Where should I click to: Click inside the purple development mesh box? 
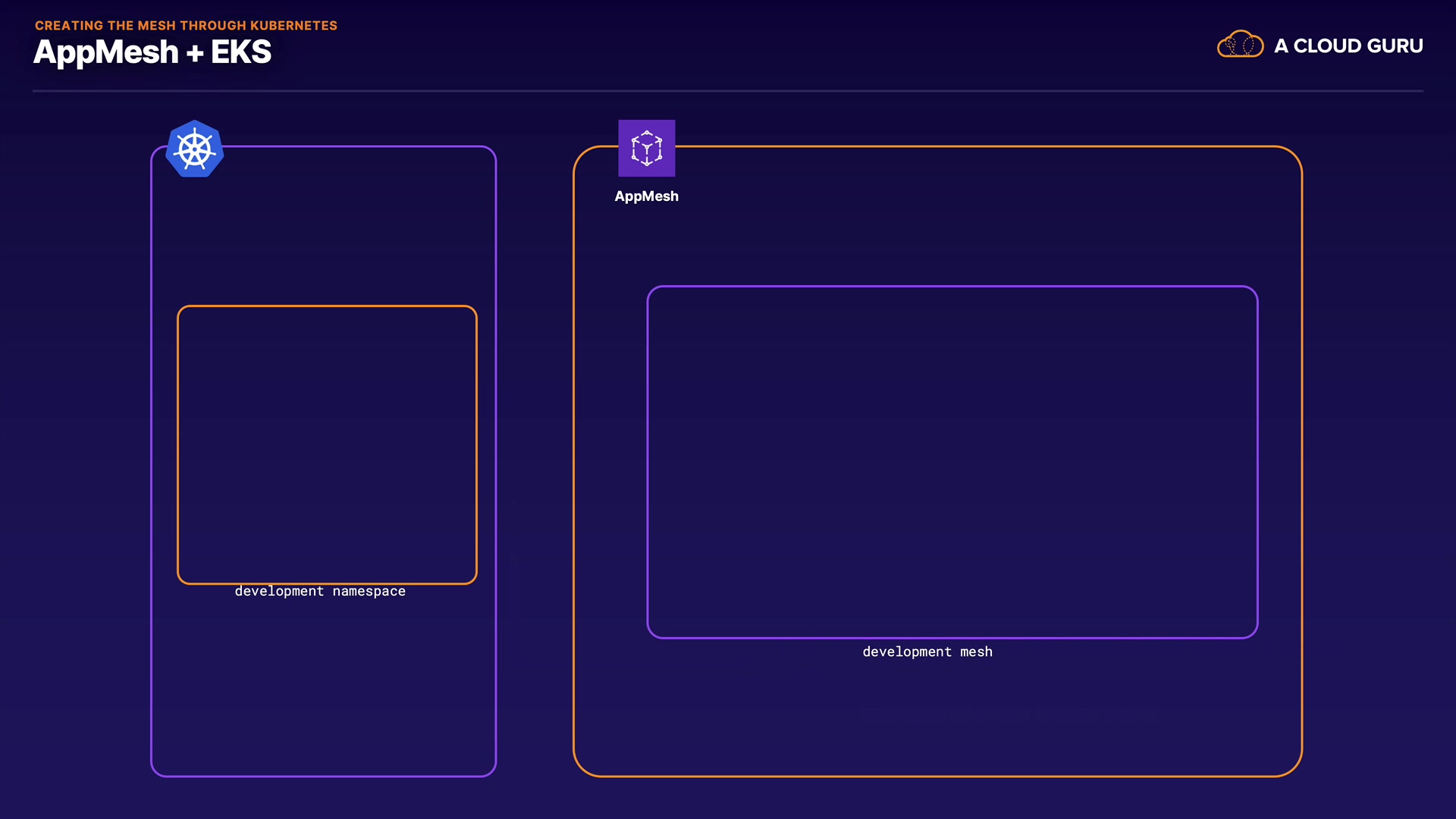[952, 462]
